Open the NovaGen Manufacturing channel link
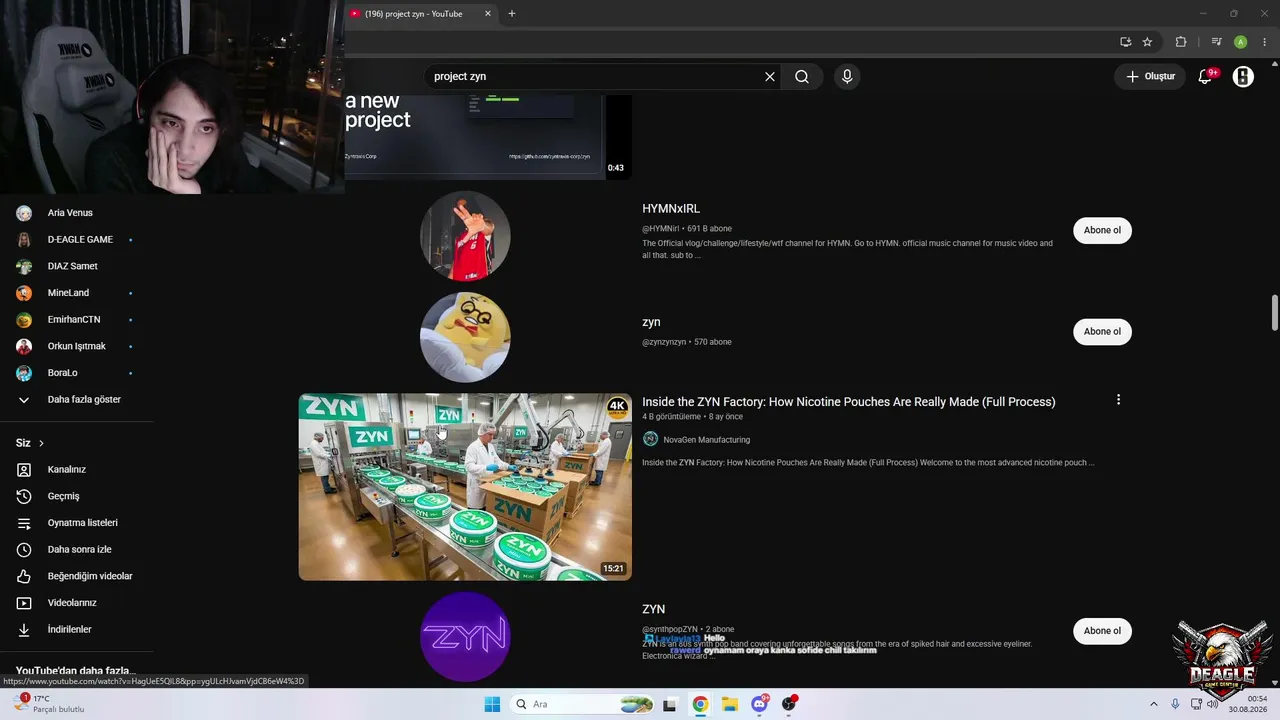 pyautogui.click(x=706, y=440)
